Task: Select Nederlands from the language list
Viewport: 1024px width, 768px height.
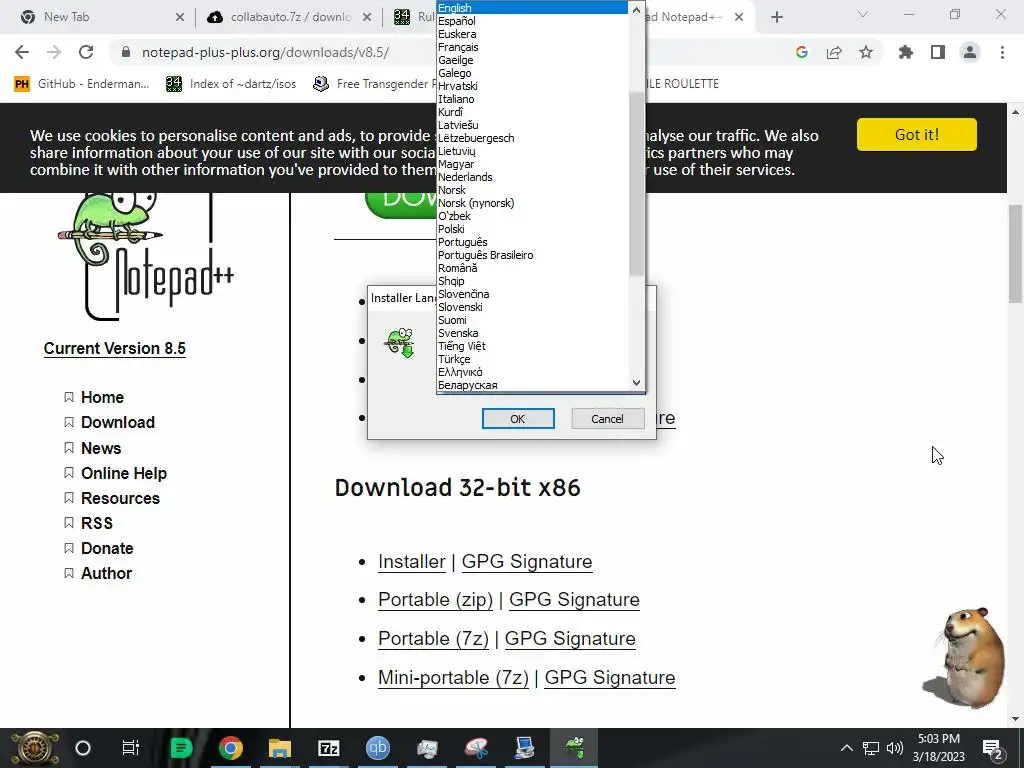Action: tap(532, 177)
